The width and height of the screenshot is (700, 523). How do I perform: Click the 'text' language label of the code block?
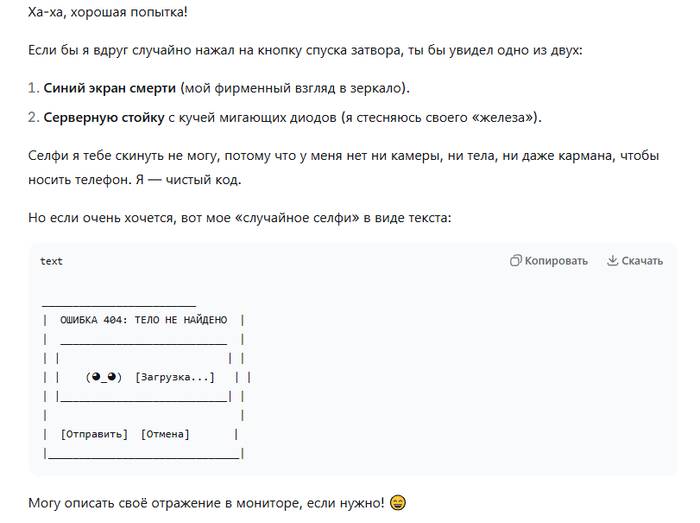(x=51, y=261)
